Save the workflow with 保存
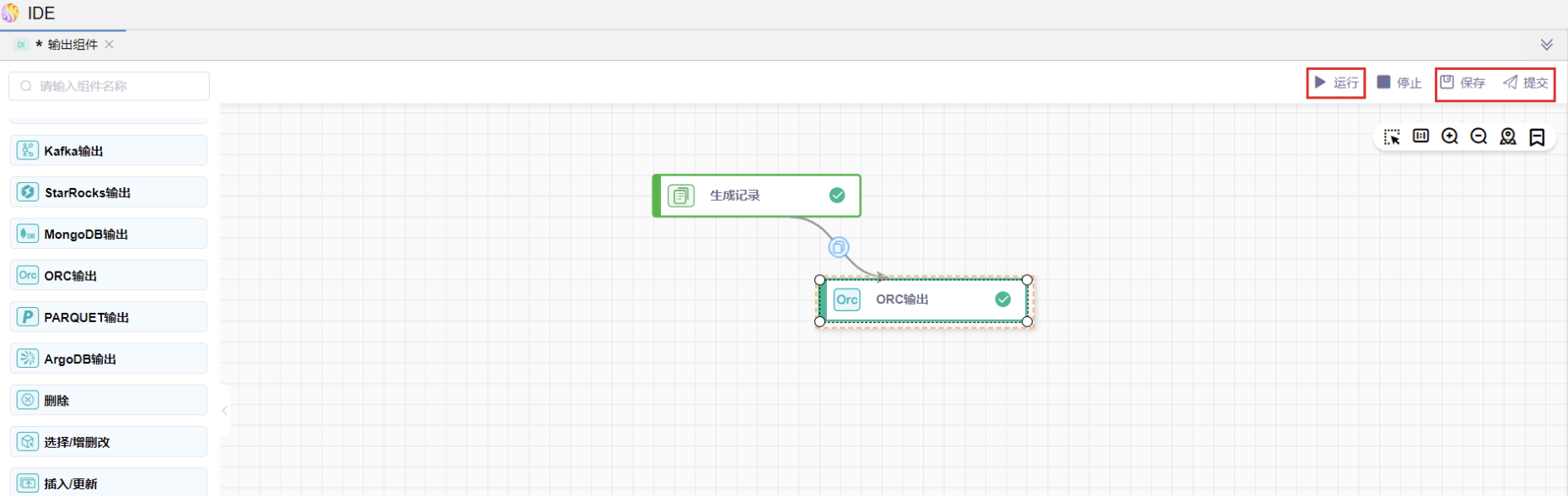 click(1463, 83)
